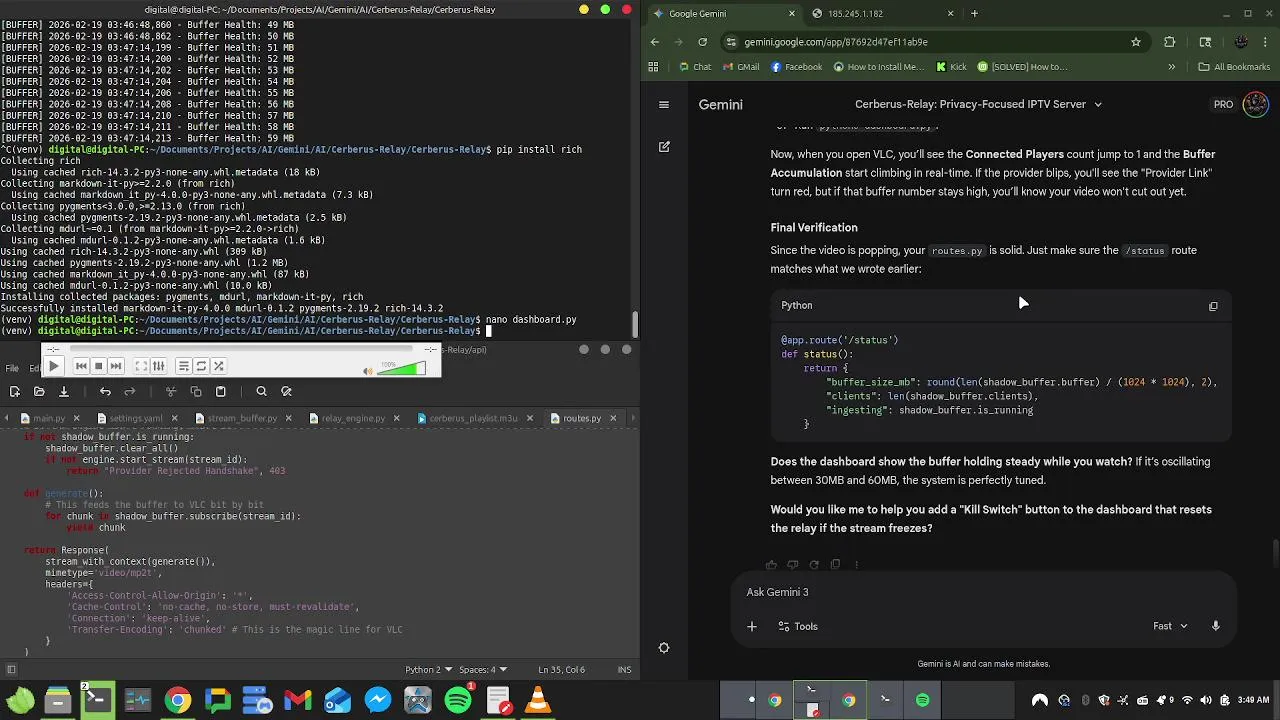This screenshot has width=1280, height=720.
Task: Bookmark this page with star icon
Action: click(1136, 42)
